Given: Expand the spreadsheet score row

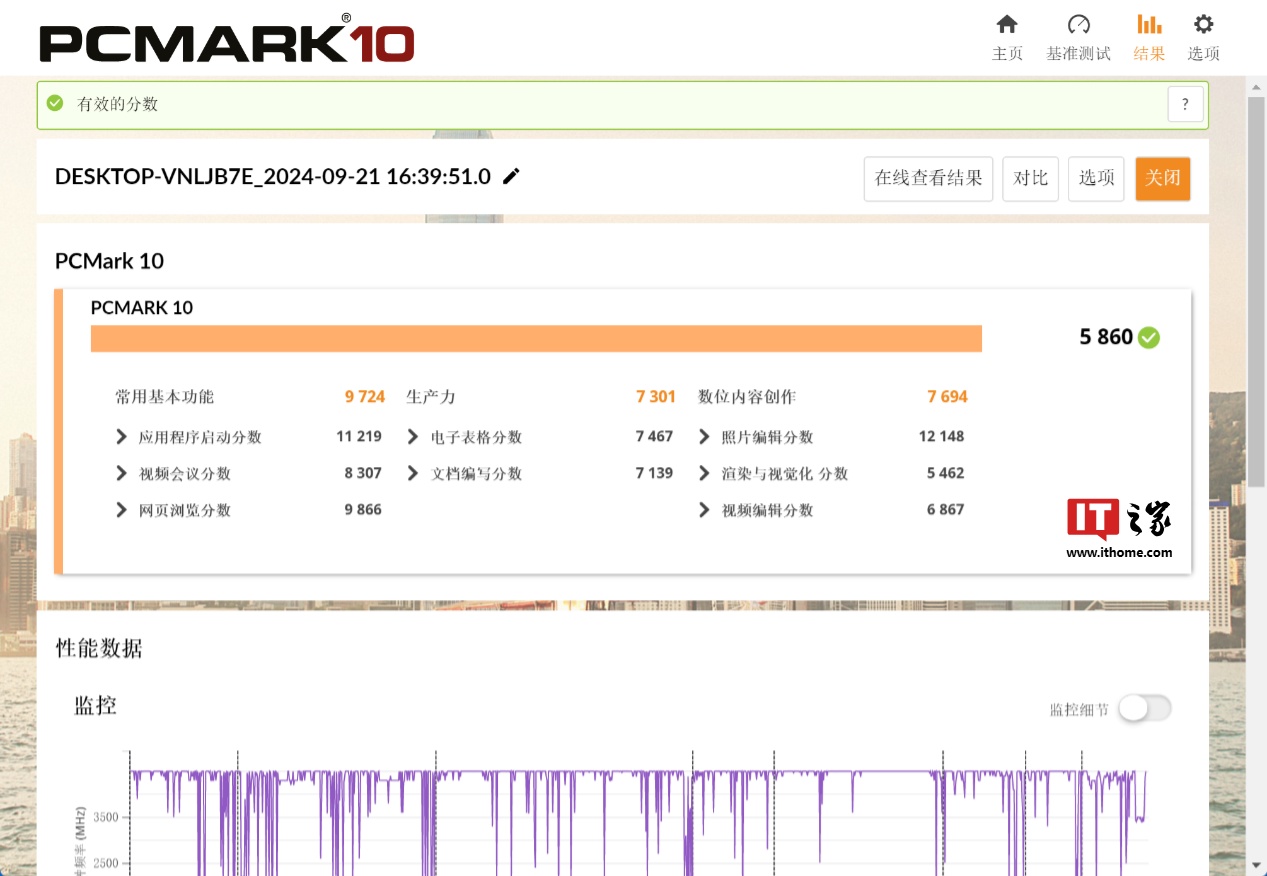Looking at the screenshot, I should pyautogui.click(x=413, y=437).
